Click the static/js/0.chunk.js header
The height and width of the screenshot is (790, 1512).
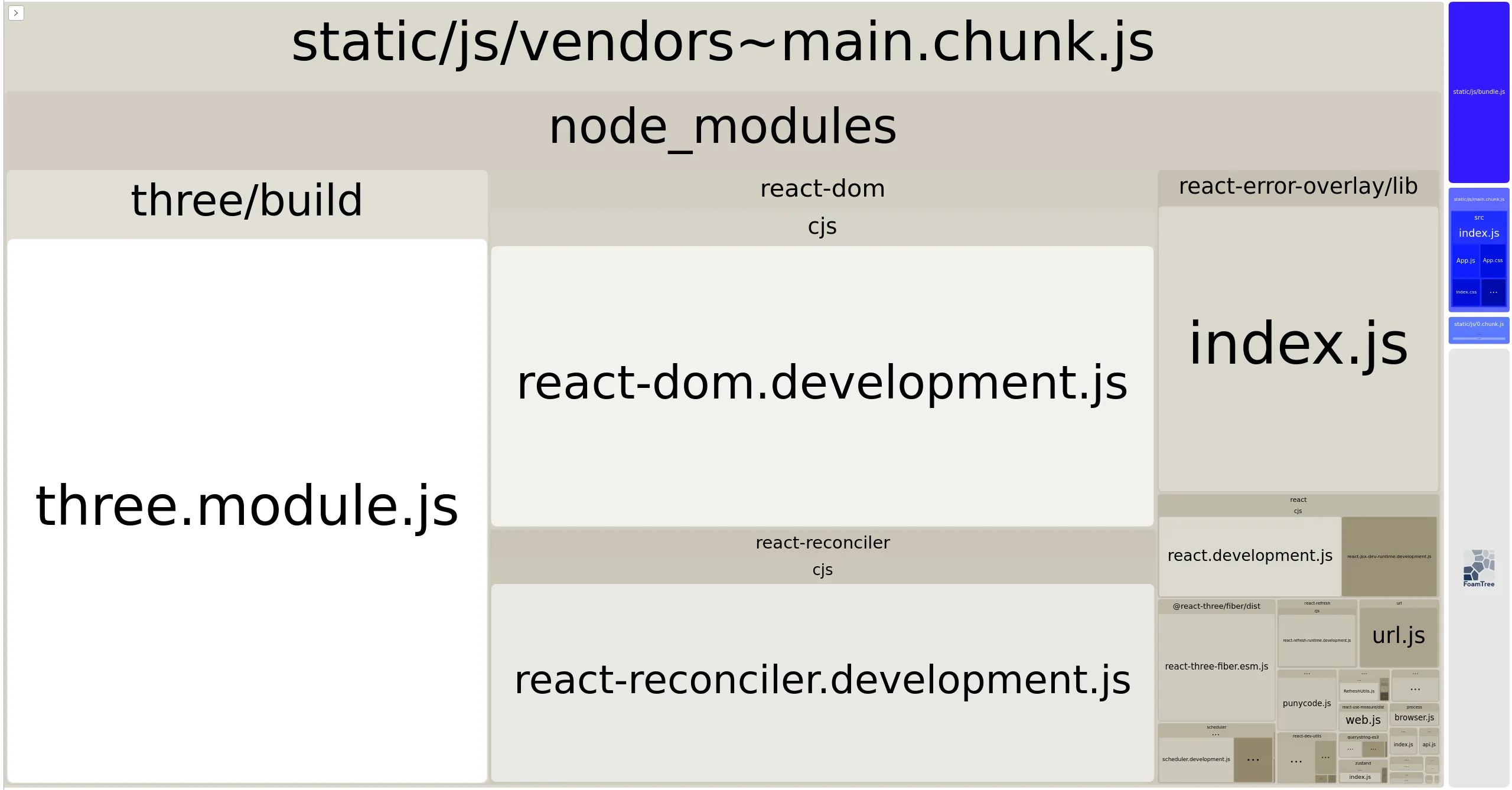point(1478,324)
